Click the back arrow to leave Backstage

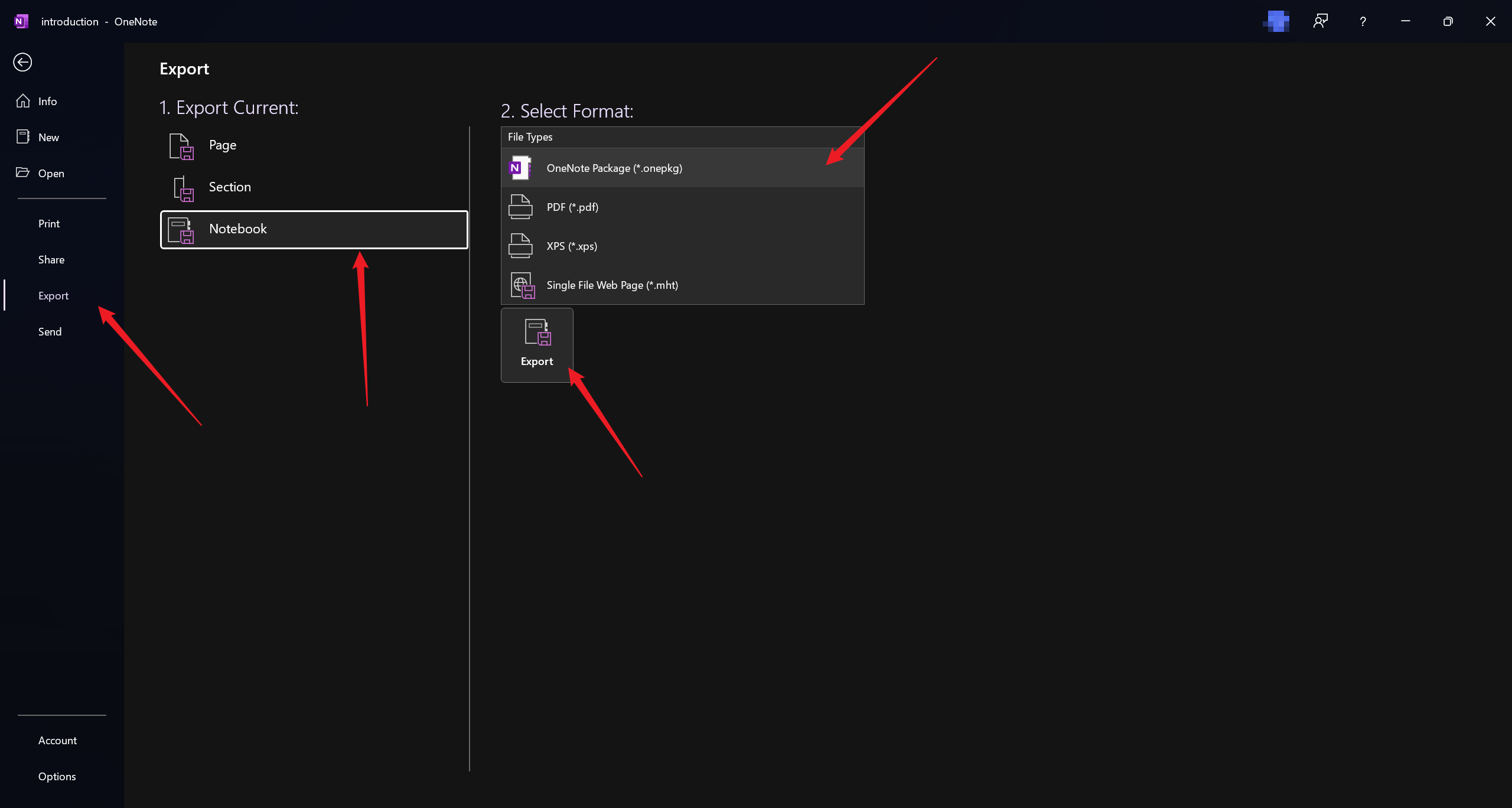[22, 62]
